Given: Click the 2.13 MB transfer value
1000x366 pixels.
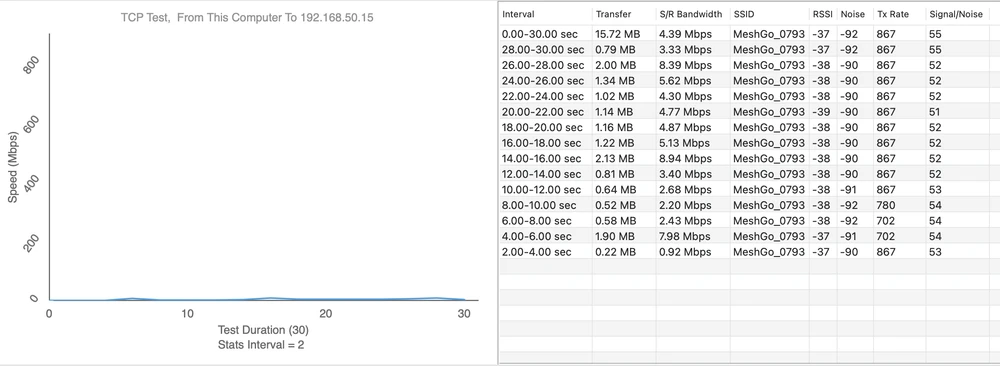Looking at the screenshot, I should pyautogui.click(x=615, y=158).
